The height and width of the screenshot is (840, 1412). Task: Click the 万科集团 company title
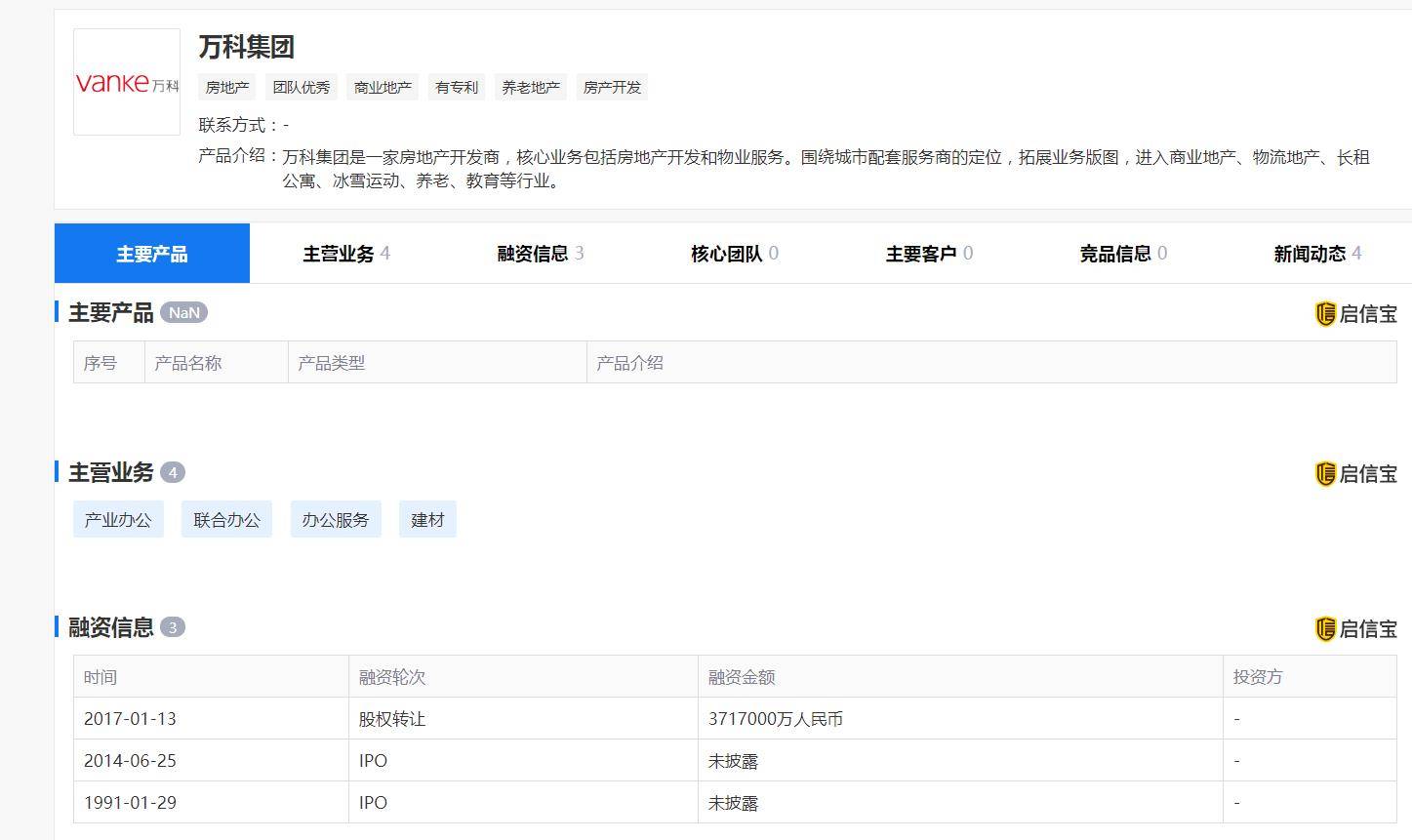click(x=246, y=47)
